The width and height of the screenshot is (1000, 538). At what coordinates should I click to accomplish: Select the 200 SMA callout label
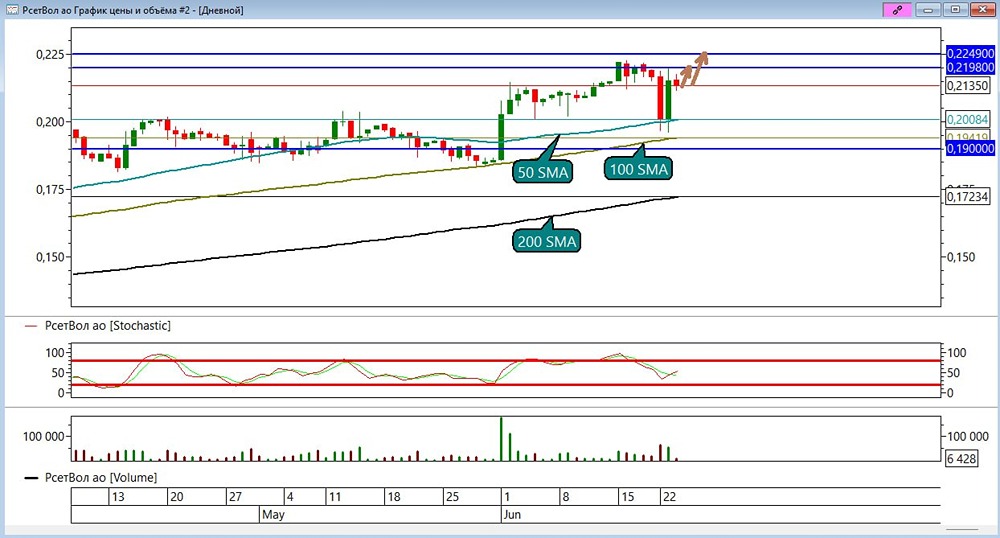pyautogui.click(x=547, y=241)
